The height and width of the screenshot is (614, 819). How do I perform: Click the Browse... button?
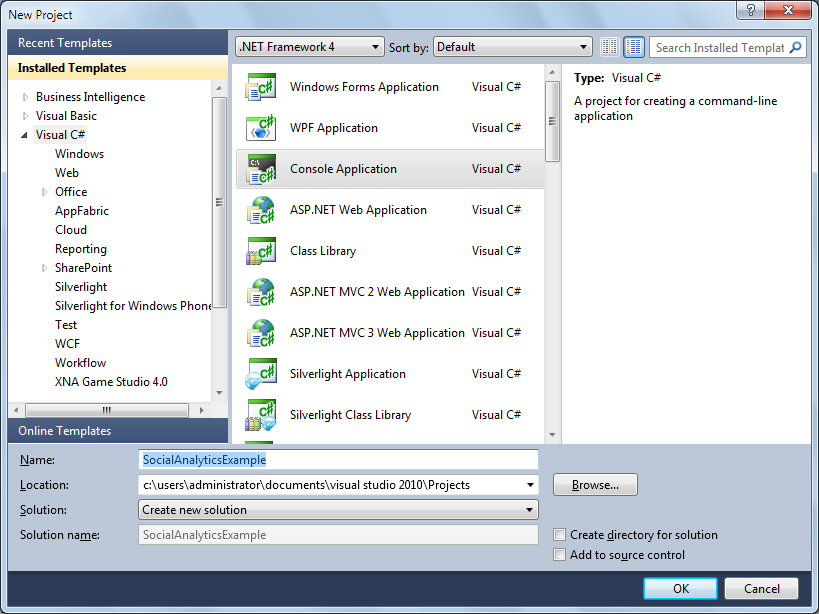click(595, 485)
